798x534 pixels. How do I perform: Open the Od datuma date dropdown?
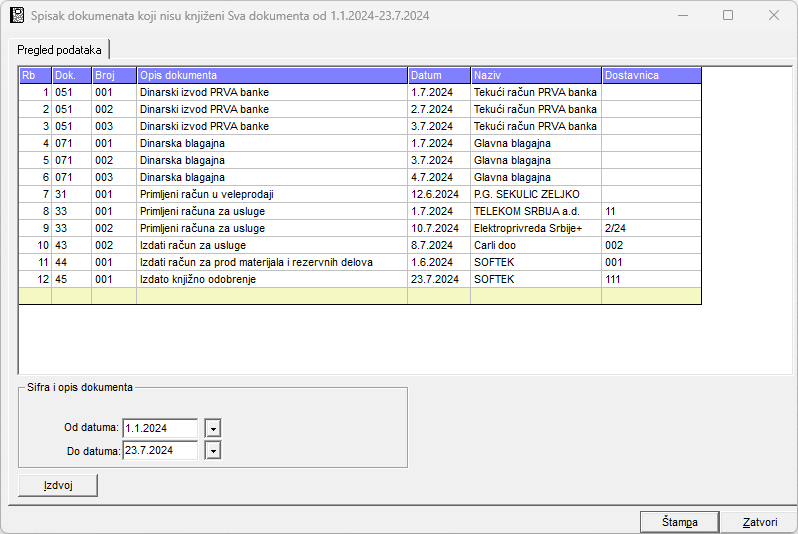pyautogui.click(x=212, y=428)
